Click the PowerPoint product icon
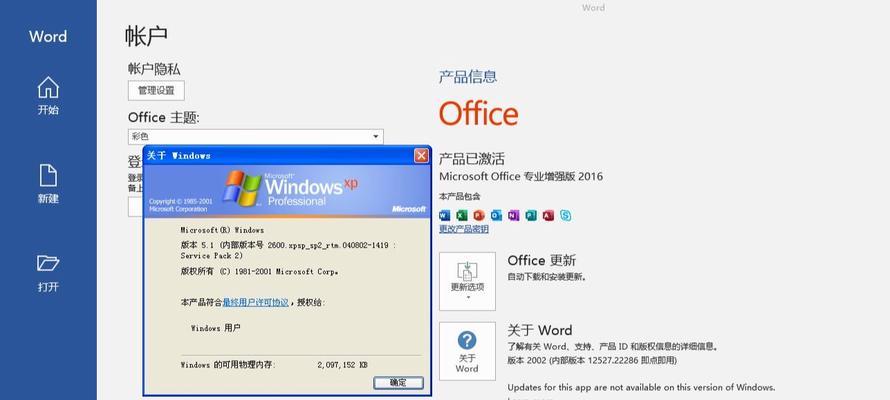The height and width of the screenshot is (400, 890). pos(479,215)
